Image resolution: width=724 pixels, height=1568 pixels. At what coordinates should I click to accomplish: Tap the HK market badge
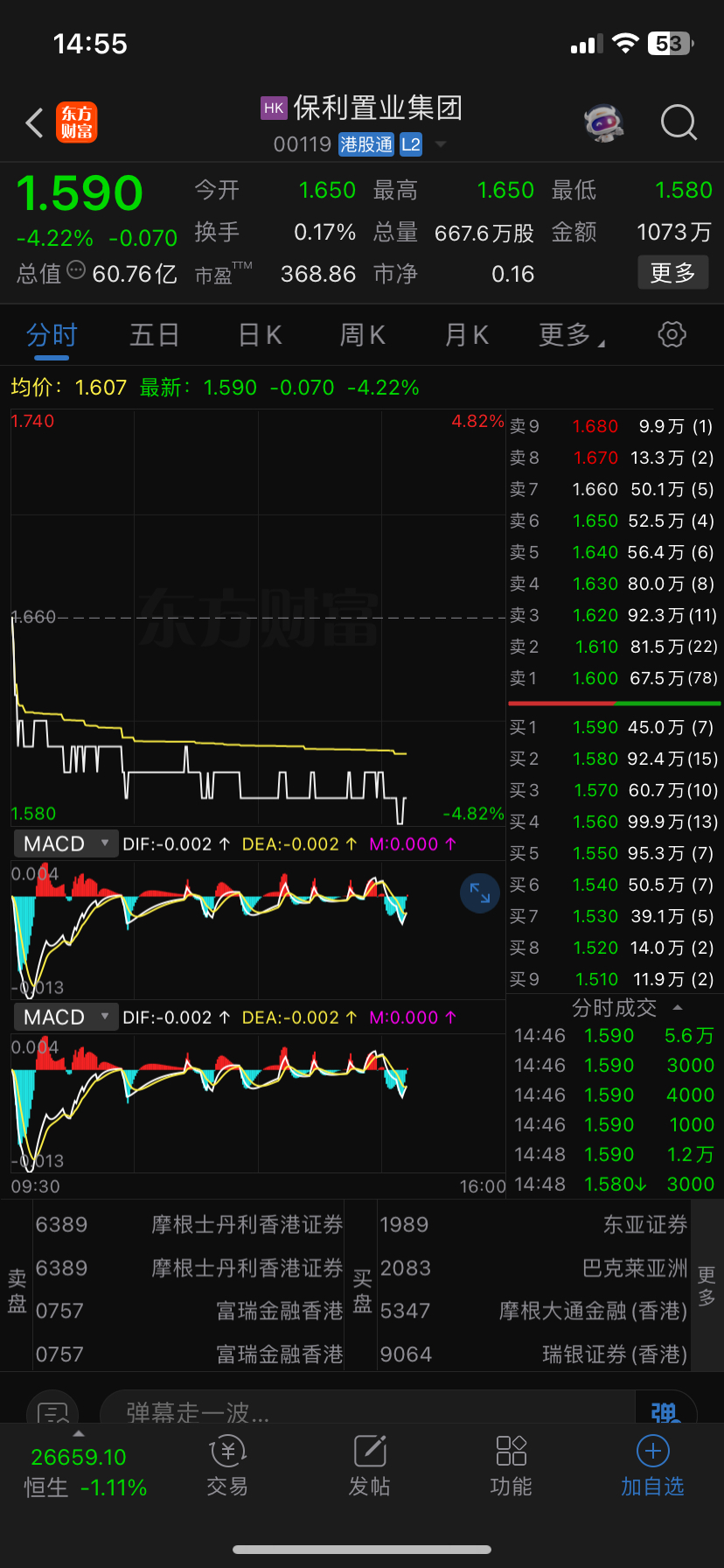click(x=274, y=108)
